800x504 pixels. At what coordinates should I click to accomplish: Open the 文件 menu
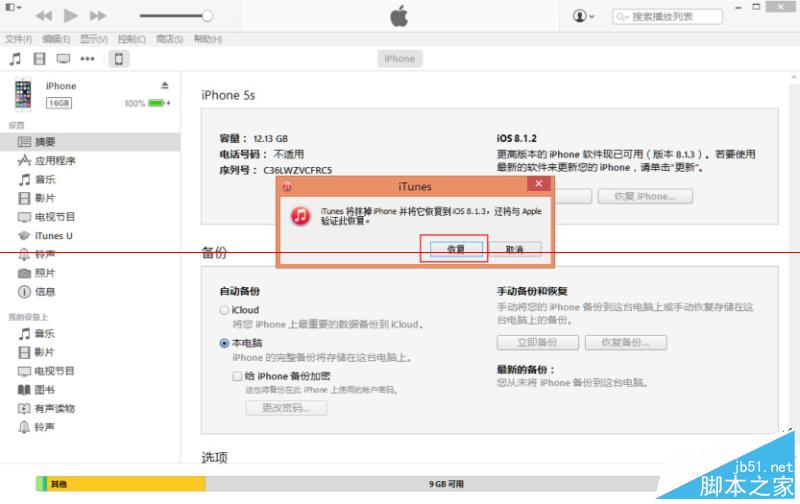18,39
